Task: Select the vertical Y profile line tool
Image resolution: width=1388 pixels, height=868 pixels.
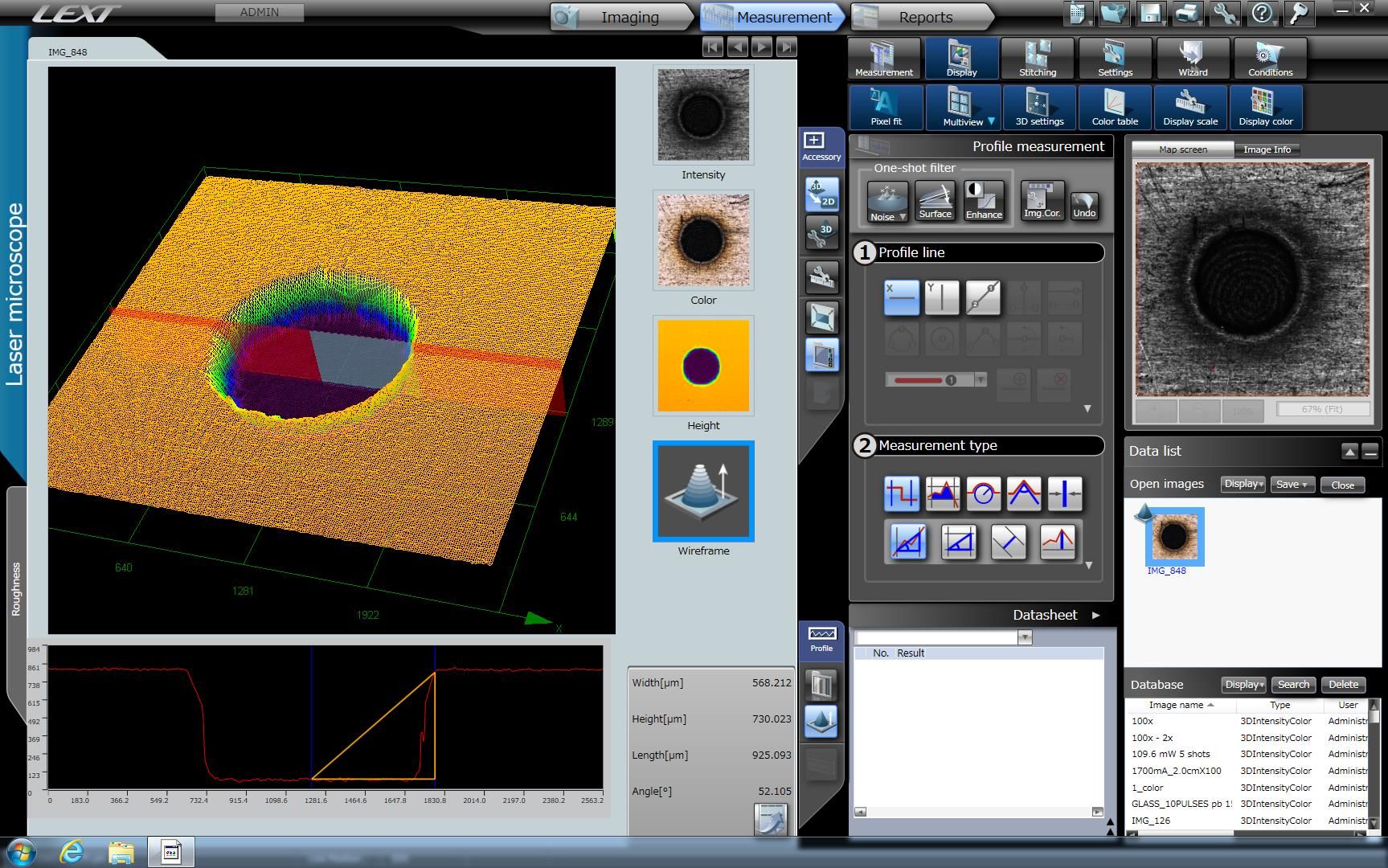Action: click(x=942, y=297)
